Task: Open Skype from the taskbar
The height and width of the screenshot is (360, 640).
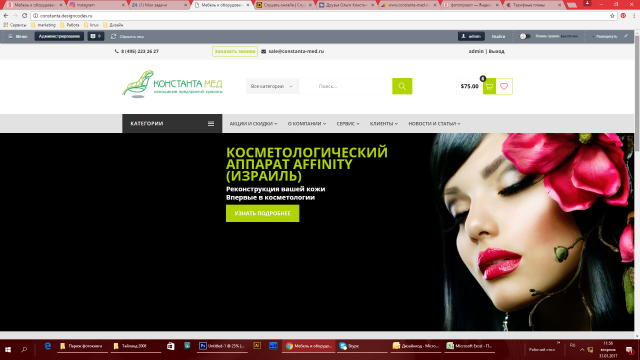Action: [362, 346]
